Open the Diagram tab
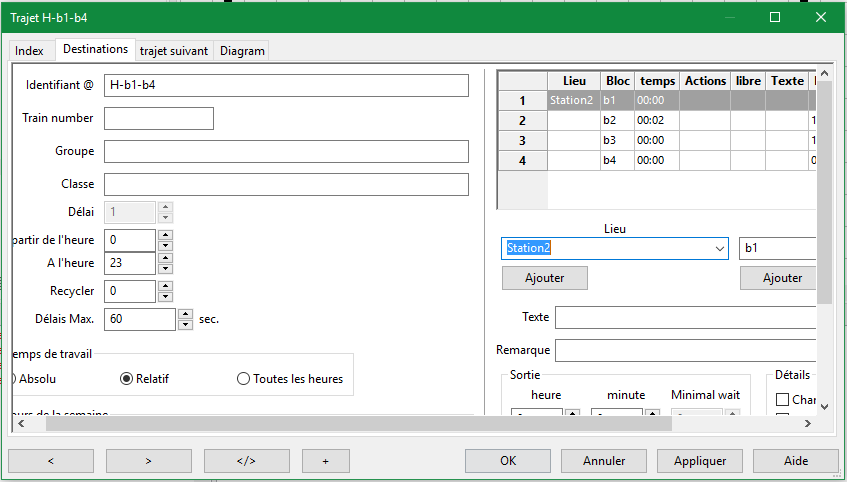The height and width of the screenshot is (482, 847). tap(242, 51)
